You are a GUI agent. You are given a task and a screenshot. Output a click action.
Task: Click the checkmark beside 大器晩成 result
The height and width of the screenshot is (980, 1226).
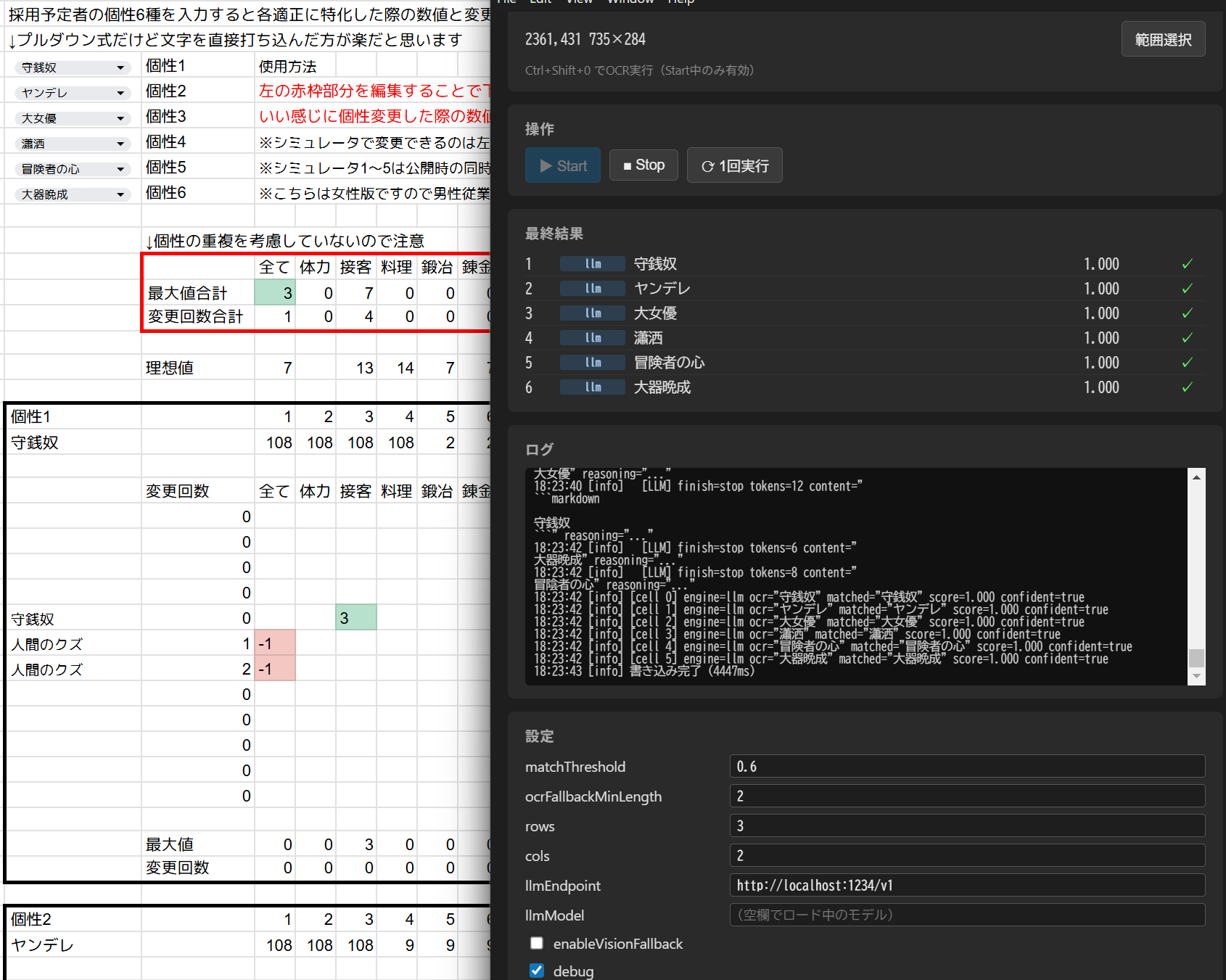point(1187,387)
